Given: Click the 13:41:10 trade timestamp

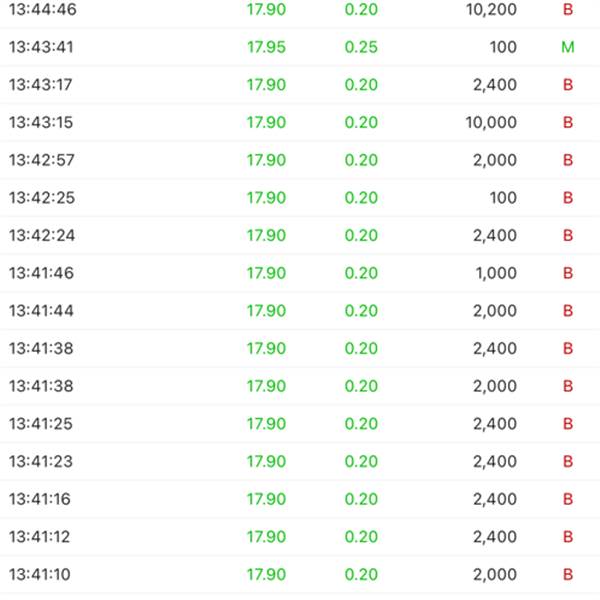Looking at the screenshot, I should tap(41, 575).
